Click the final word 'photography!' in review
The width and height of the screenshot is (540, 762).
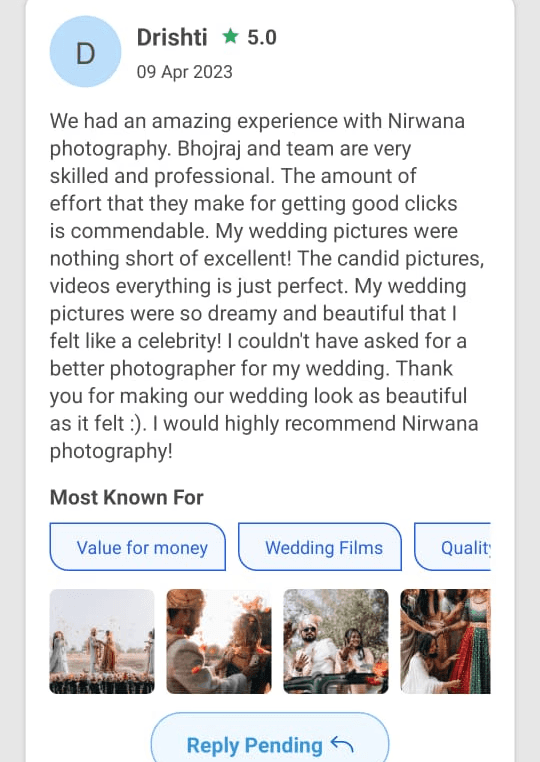(111, 451)
